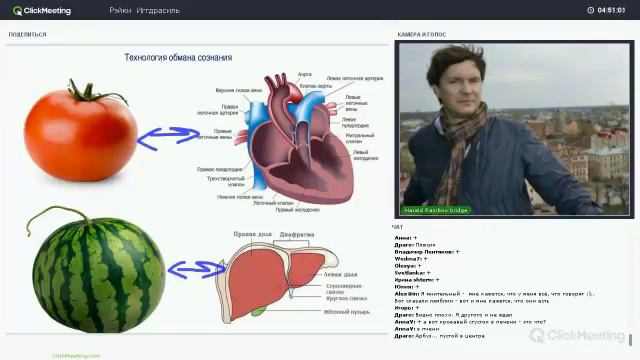Click the clock icon beside the session timer

coord(590,10)
